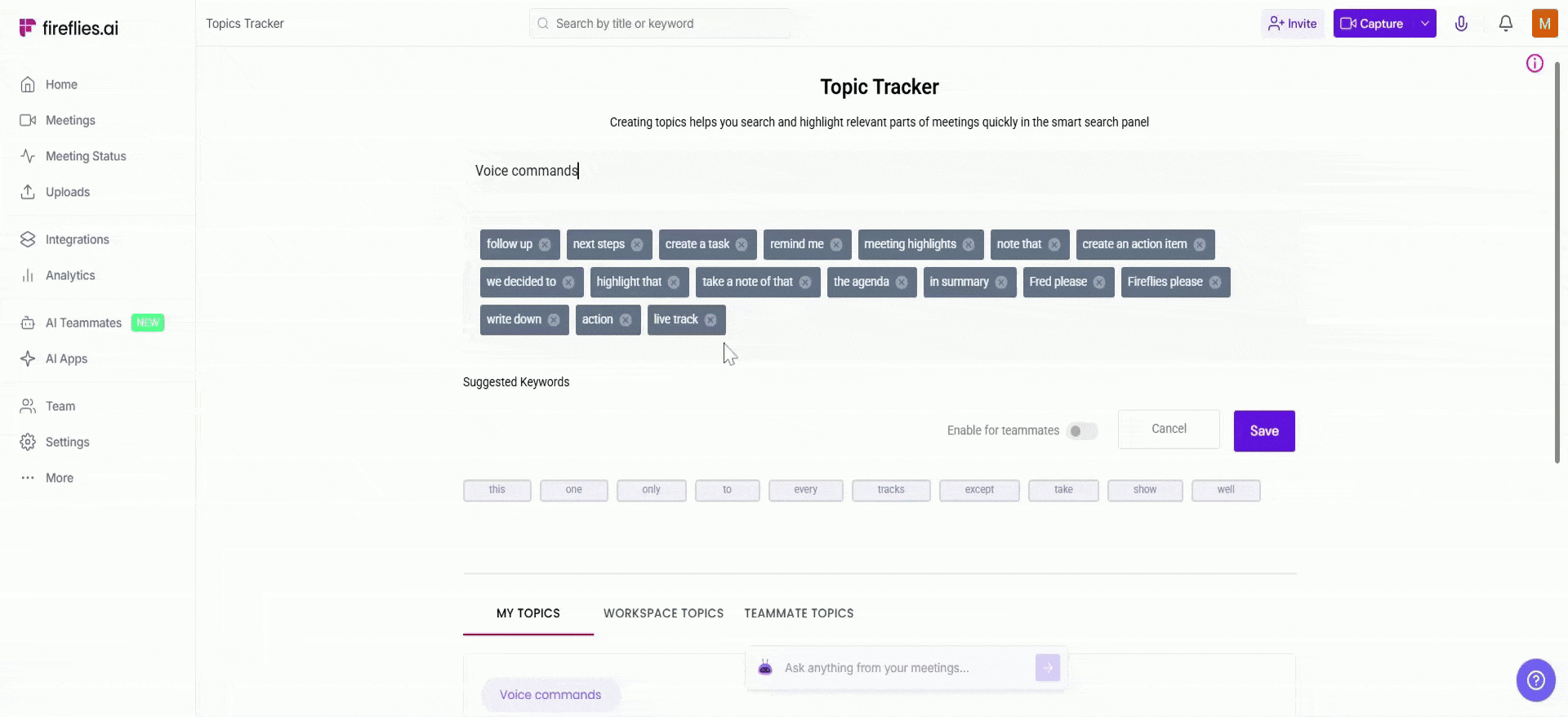Click the microphone icon in header
This screenshot has width=1568, height=717.
(x=1461, y=24)
